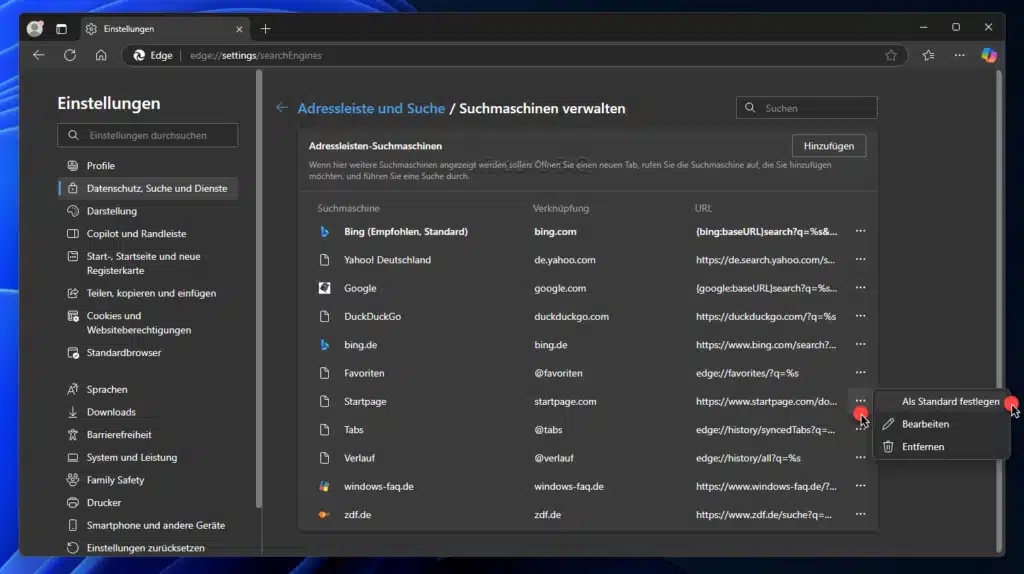Click the windows-faq.de favicon
This screenshot has height=574, width=1024.
(x=325, y=486)
